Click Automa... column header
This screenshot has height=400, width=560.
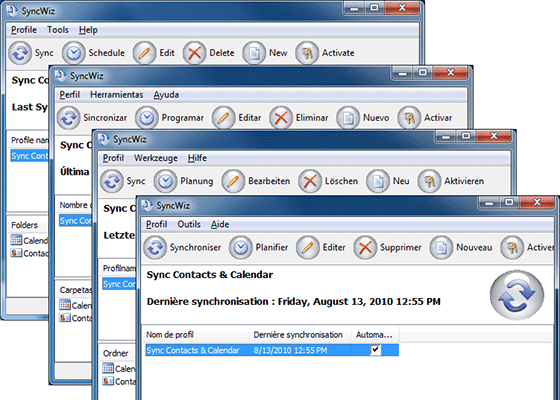(x=375, y=335)
